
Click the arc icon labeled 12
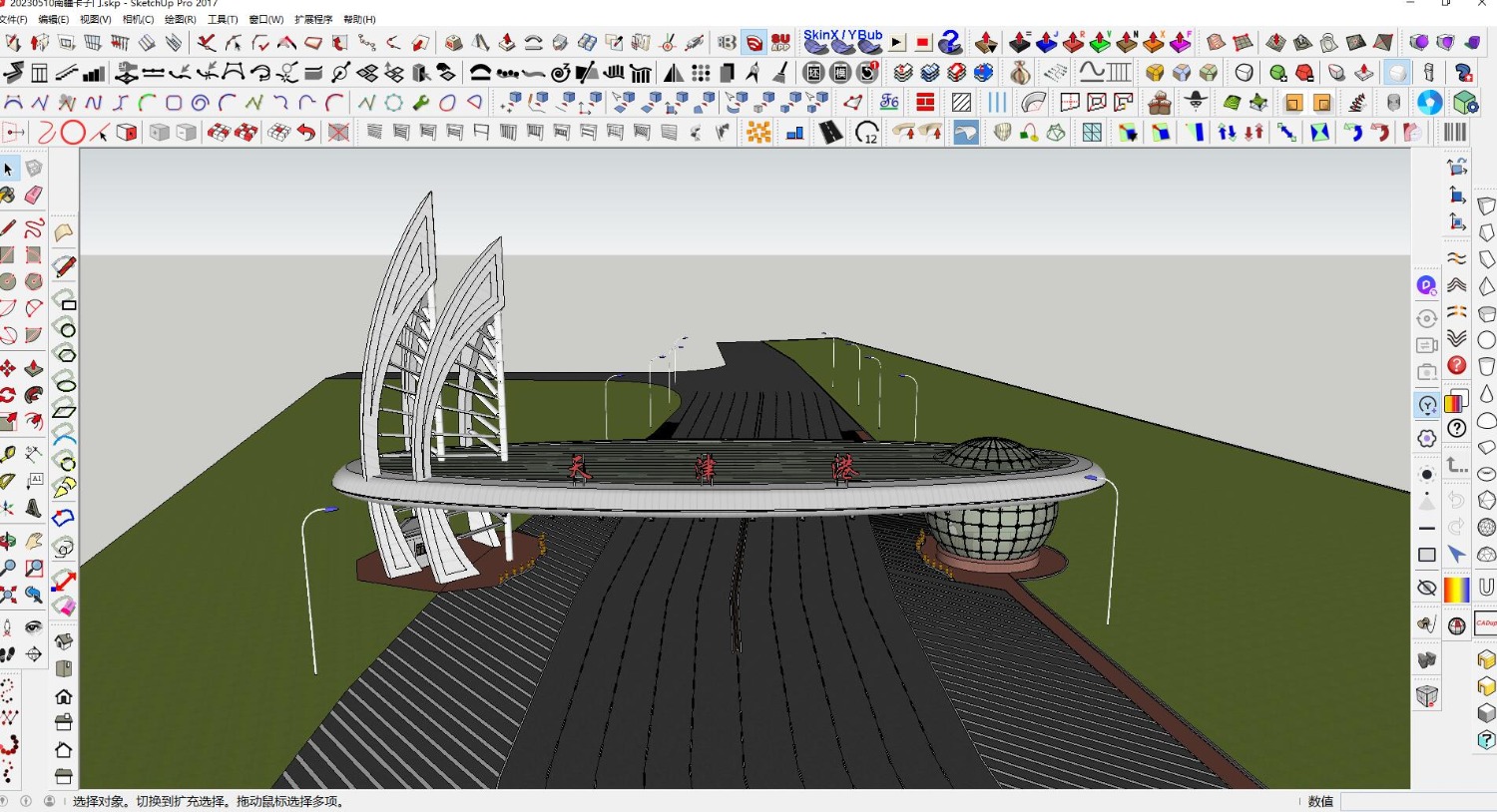[867, 133]
